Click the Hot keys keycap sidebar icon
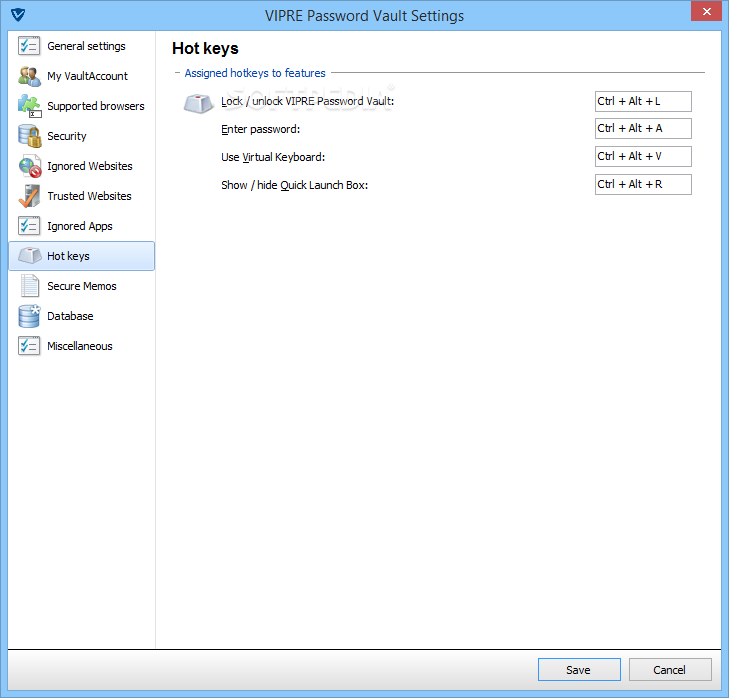Image resolution: width=729 pixels, height=698 pixels. tap(29, 256)
